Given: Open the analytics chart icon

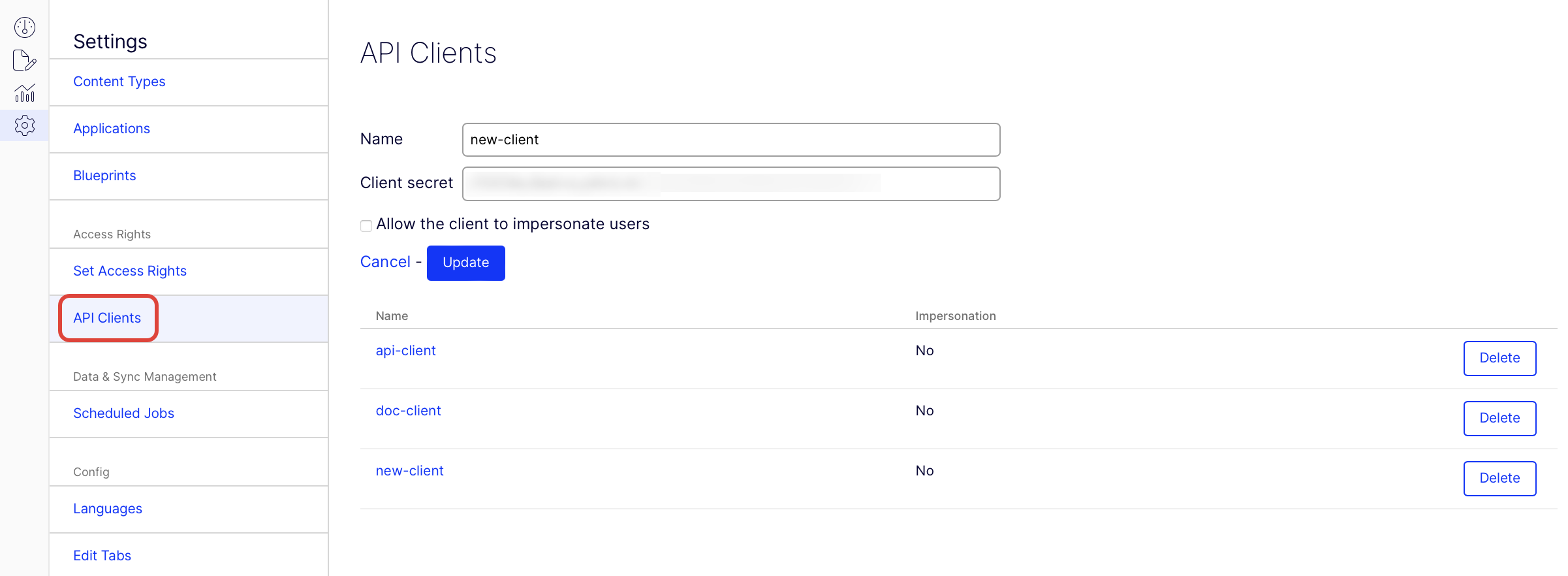Looking at the screenshot, I should pos(25,93).
